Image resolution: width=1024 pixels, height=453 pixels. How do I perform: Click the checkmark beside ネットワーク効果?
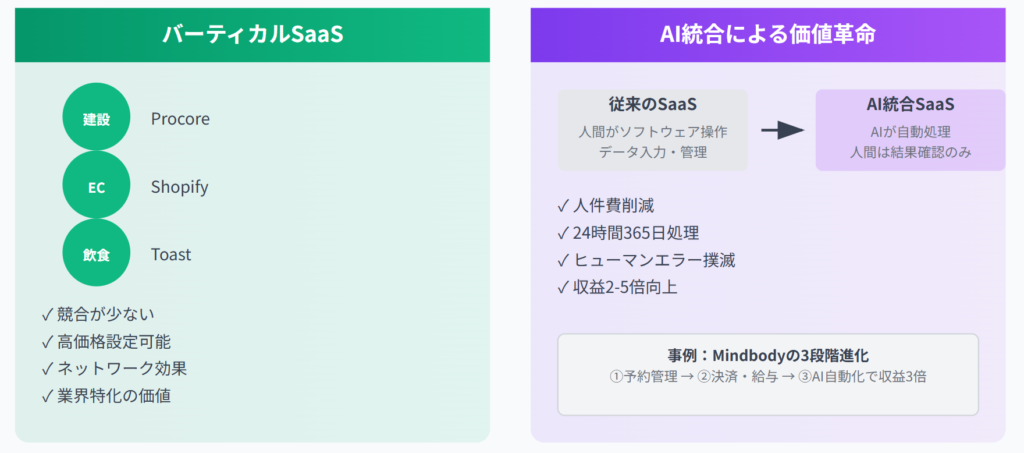pyautogui.click(x=47, y=369)
